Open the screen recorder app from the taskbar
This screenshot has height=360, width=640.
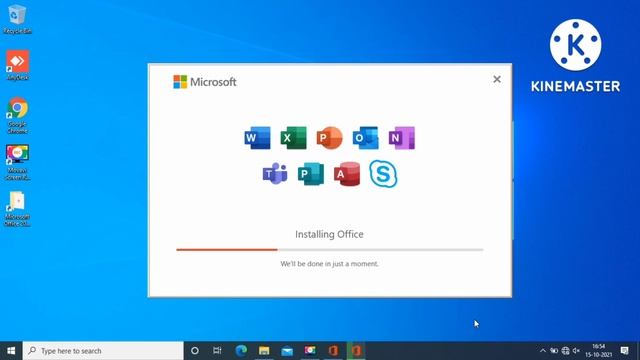(310, 351)
